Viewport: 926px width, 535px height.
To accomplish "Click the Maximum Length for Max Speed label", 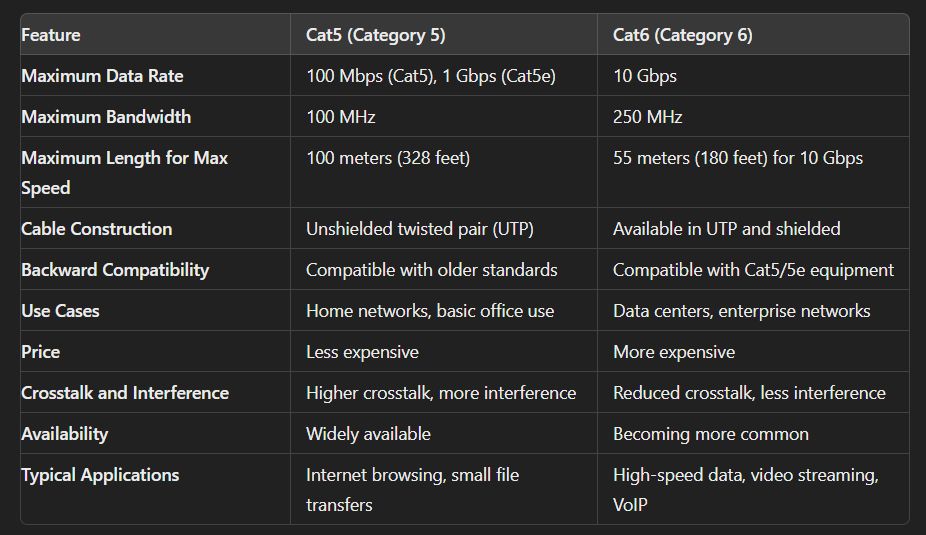I will click(125, 172).
